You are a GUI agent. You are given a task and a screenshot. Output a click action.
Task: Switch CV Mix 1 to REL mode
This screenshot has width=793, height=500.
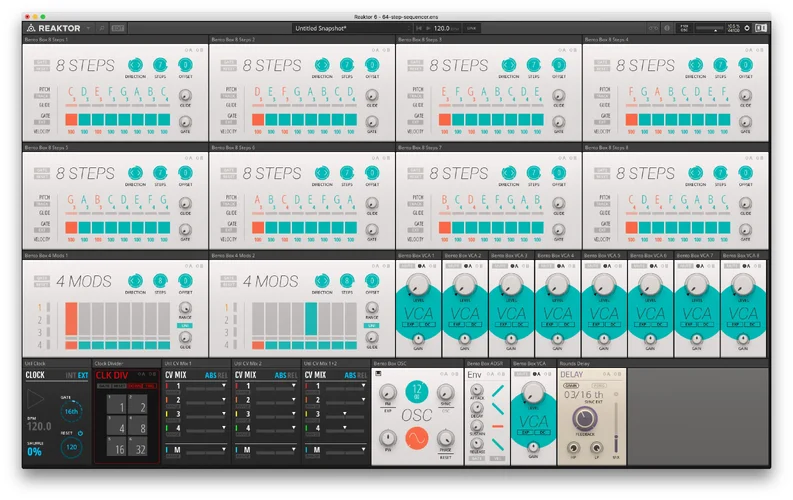tap(222, 375)
